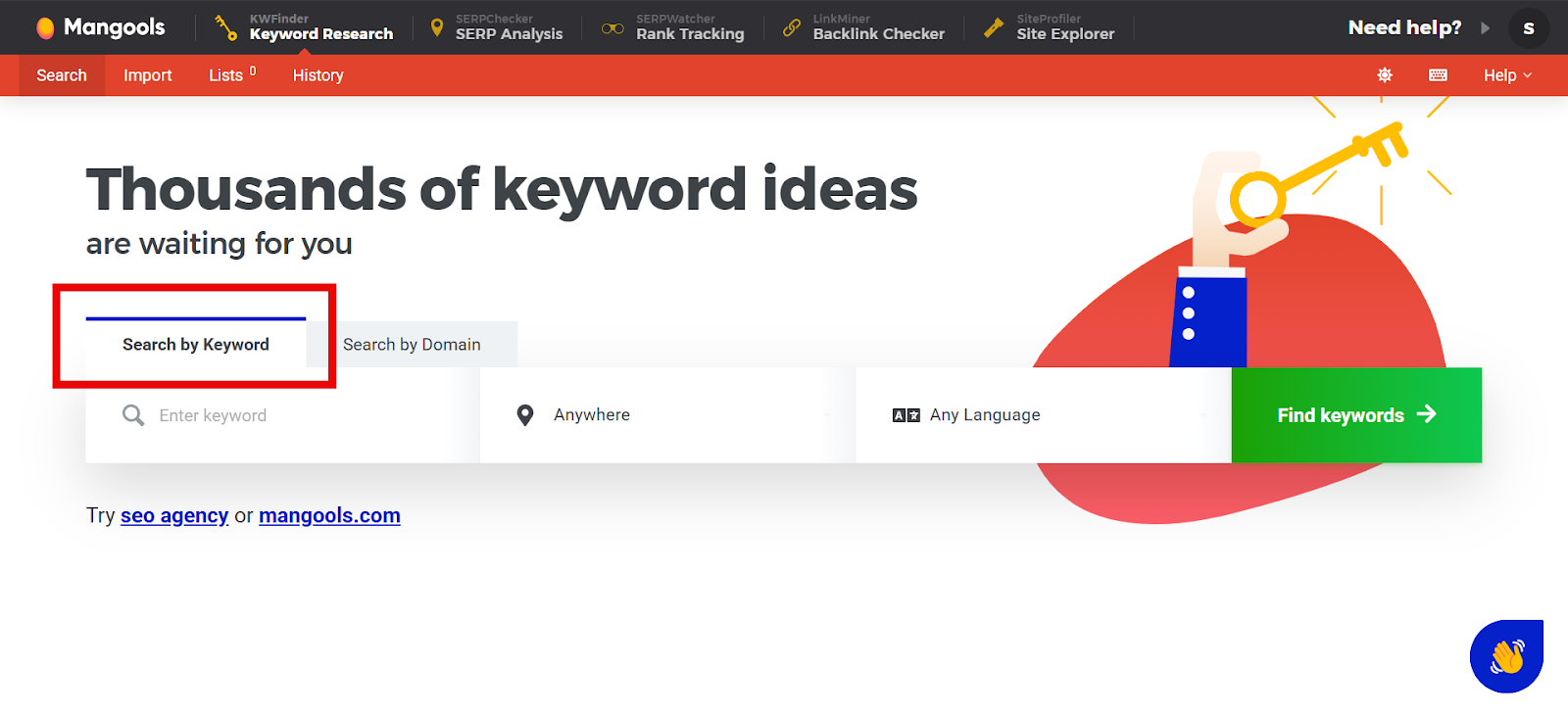Click the Find keywords button
The image size is (1568, 717).
[1356, 415]
